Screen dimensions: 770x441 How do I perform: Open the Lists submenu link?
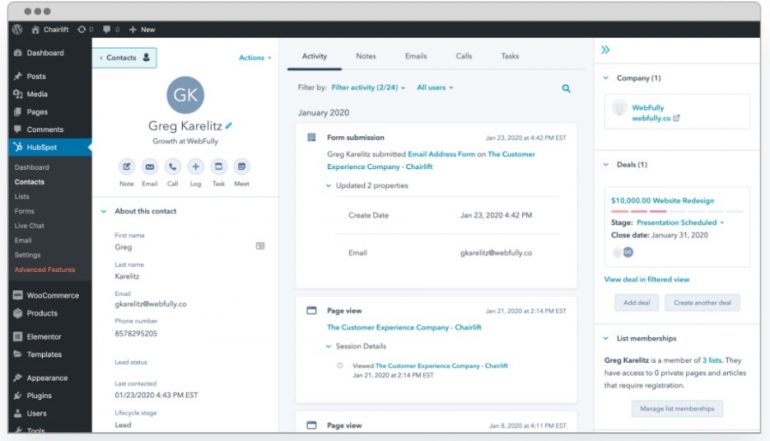coord(22,196)
